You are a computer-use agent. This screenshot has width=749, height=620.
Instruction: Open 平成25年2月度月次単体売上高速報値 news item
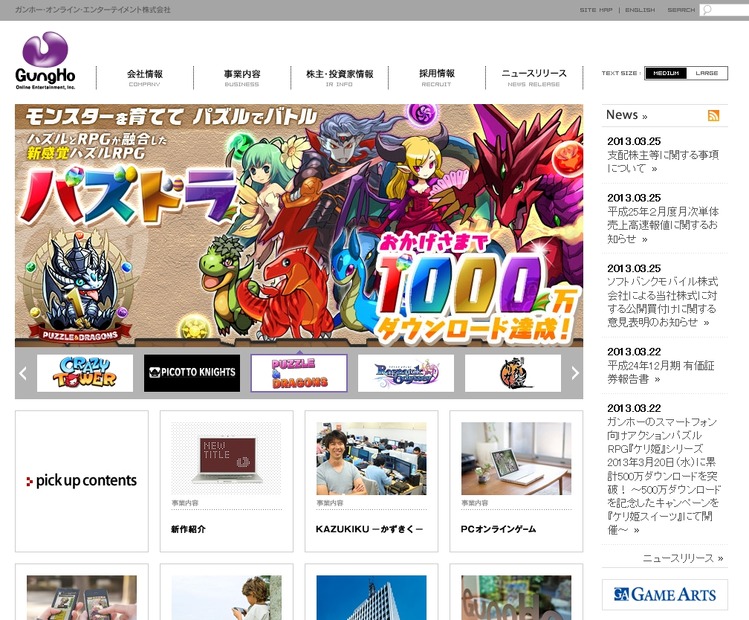(x=663, y=225)
